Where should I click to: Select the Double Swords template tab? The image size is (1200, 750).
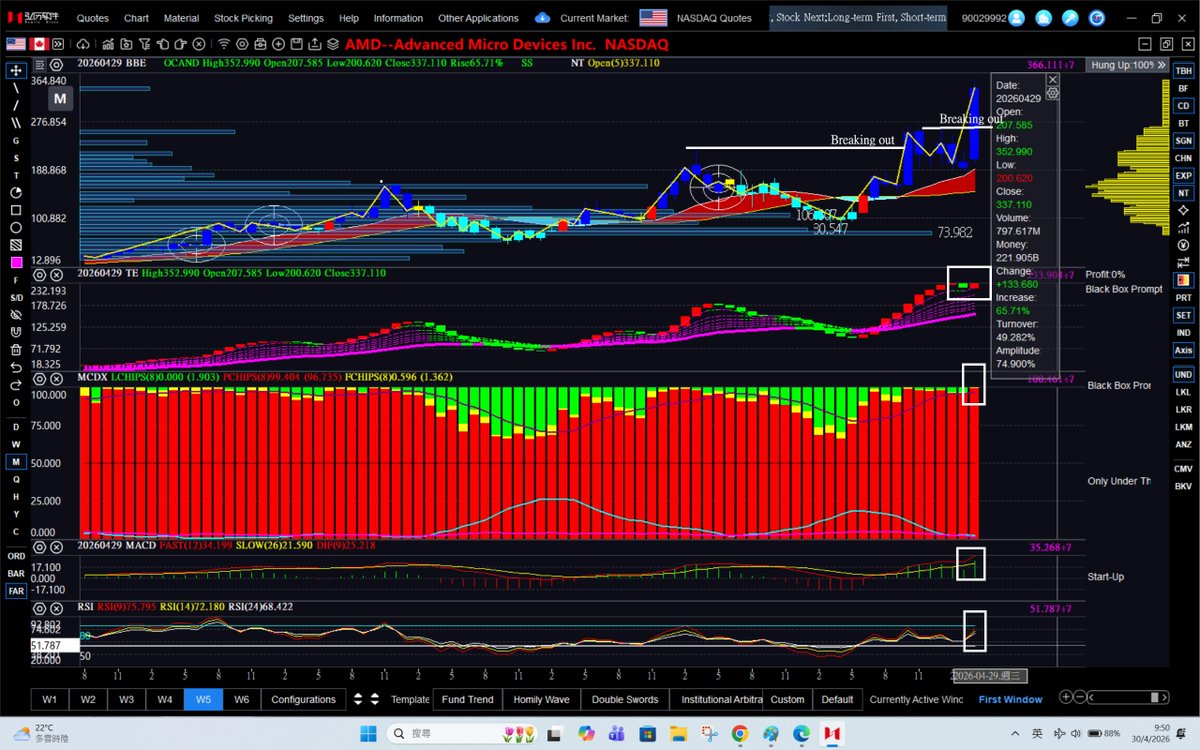[625, 699]
